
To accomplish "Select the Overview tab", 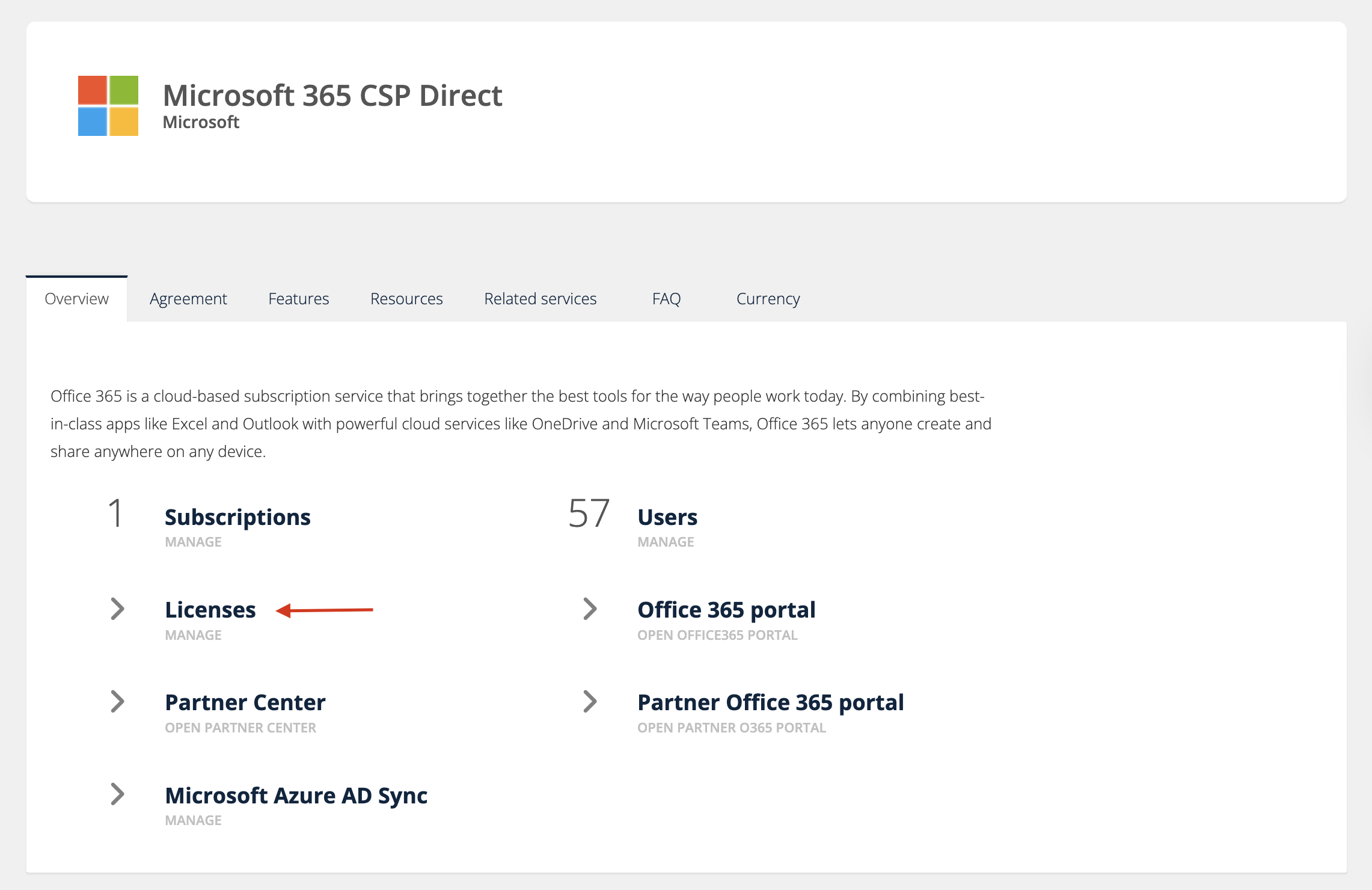I will click(76, 299).
